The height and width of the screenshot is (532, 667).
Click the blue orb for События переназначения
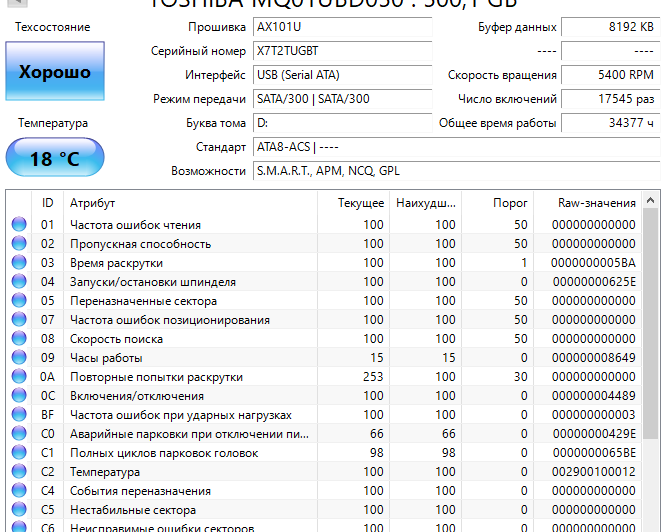click(x=18, y=491)
